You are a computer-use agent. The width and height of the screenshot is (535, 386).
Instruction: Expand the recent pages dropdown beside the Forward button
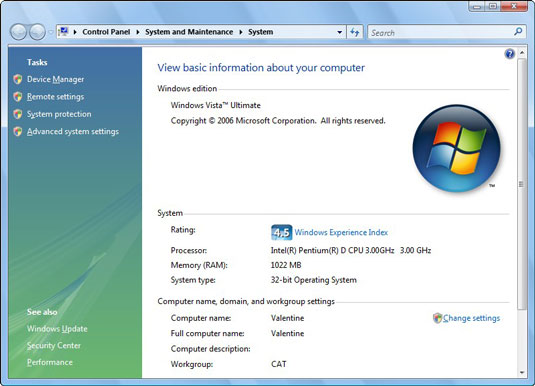click(x=50, y=32)
